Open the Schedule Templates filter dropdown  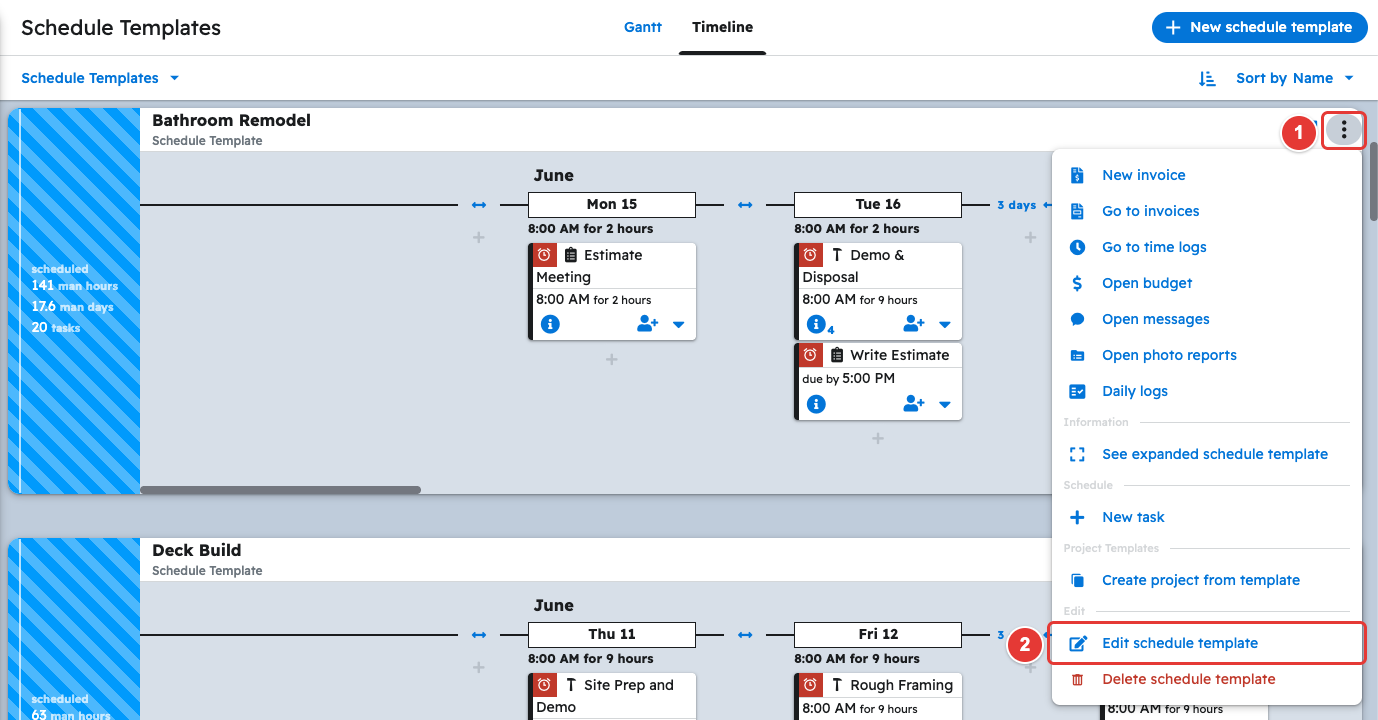(100, 78)
